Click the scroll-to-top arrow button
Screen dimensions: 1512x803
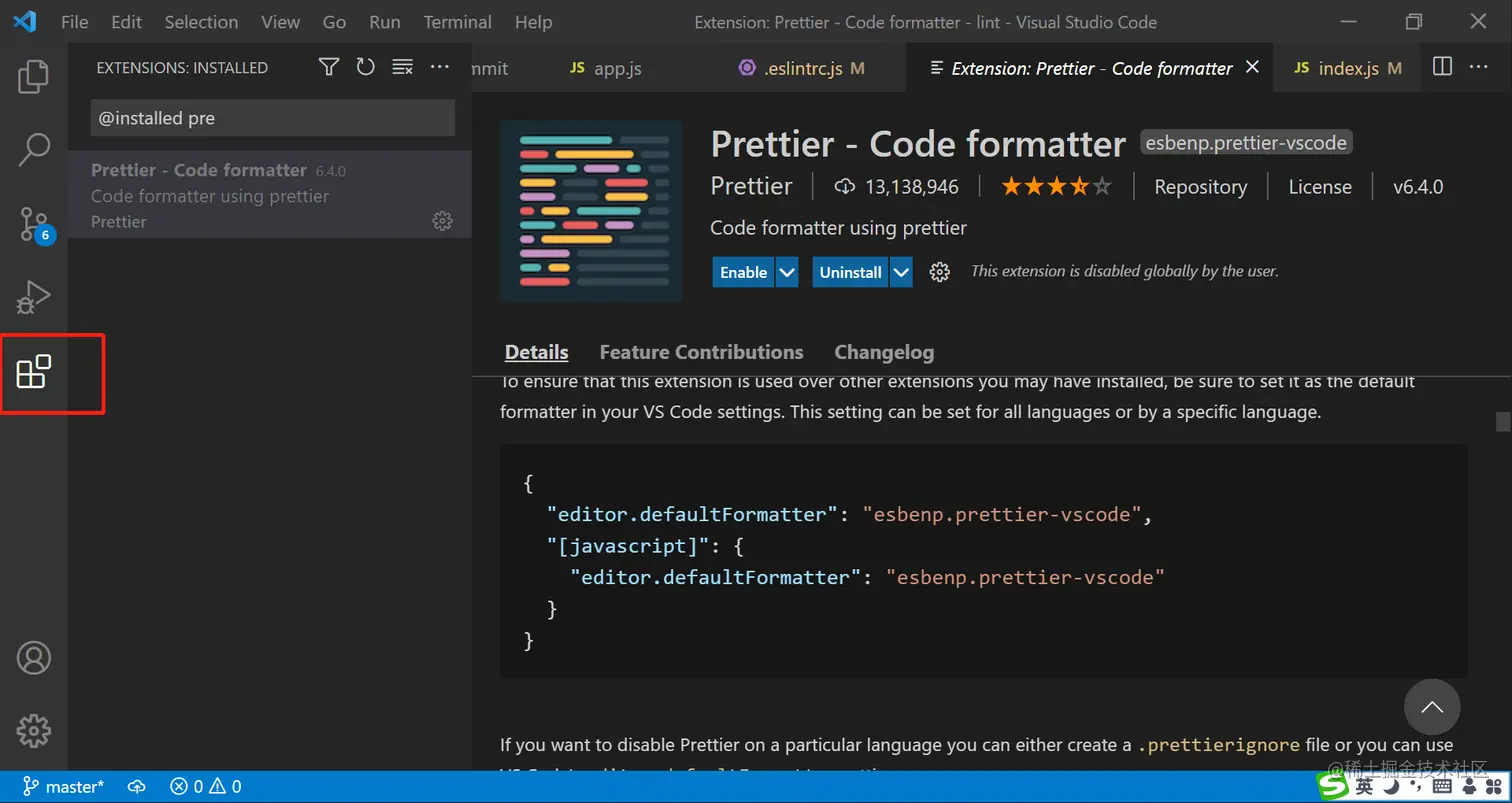1432,707
